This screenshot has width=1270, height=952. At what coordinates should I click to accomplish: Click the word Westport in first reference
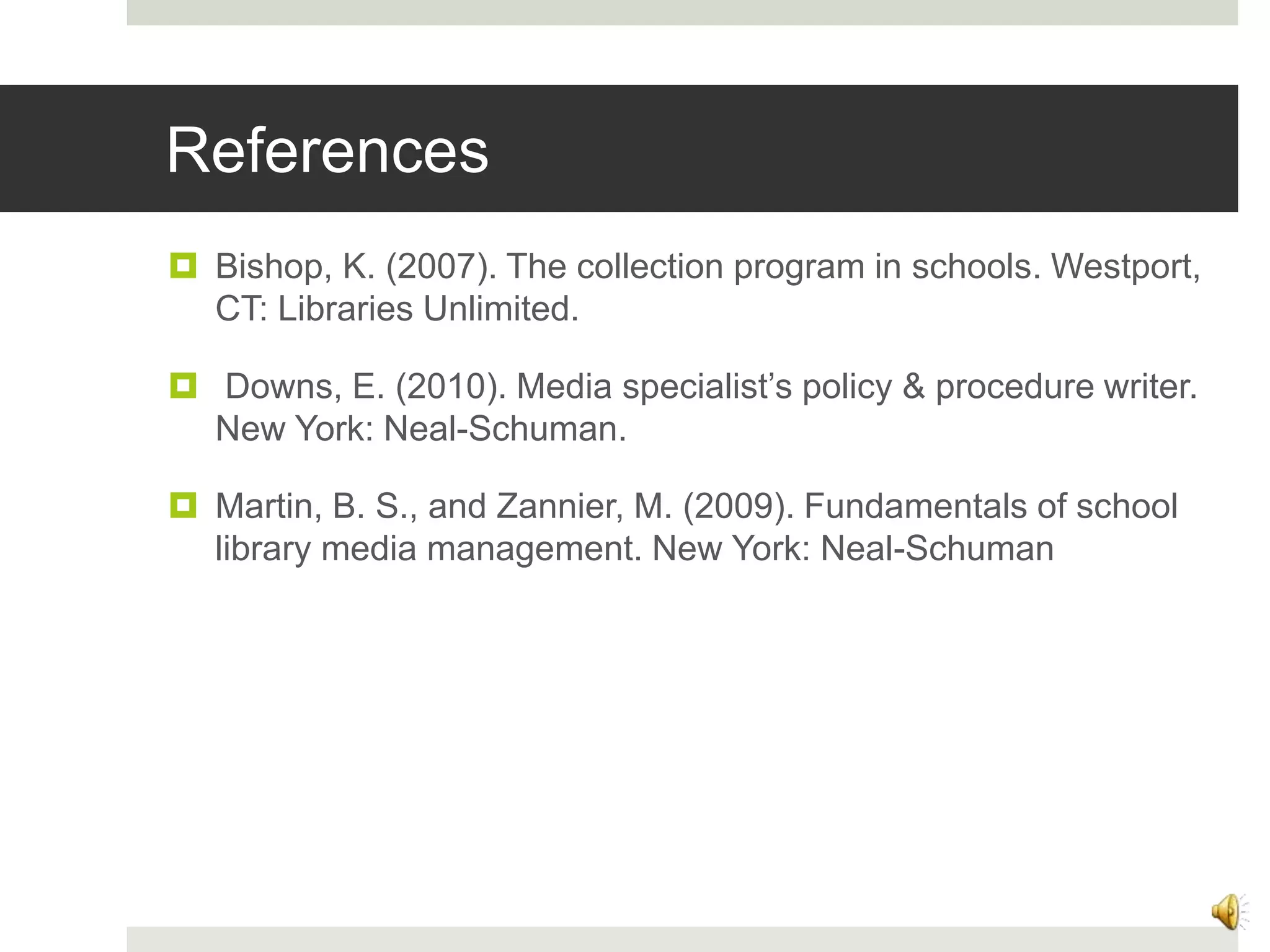coord(1125,267)
